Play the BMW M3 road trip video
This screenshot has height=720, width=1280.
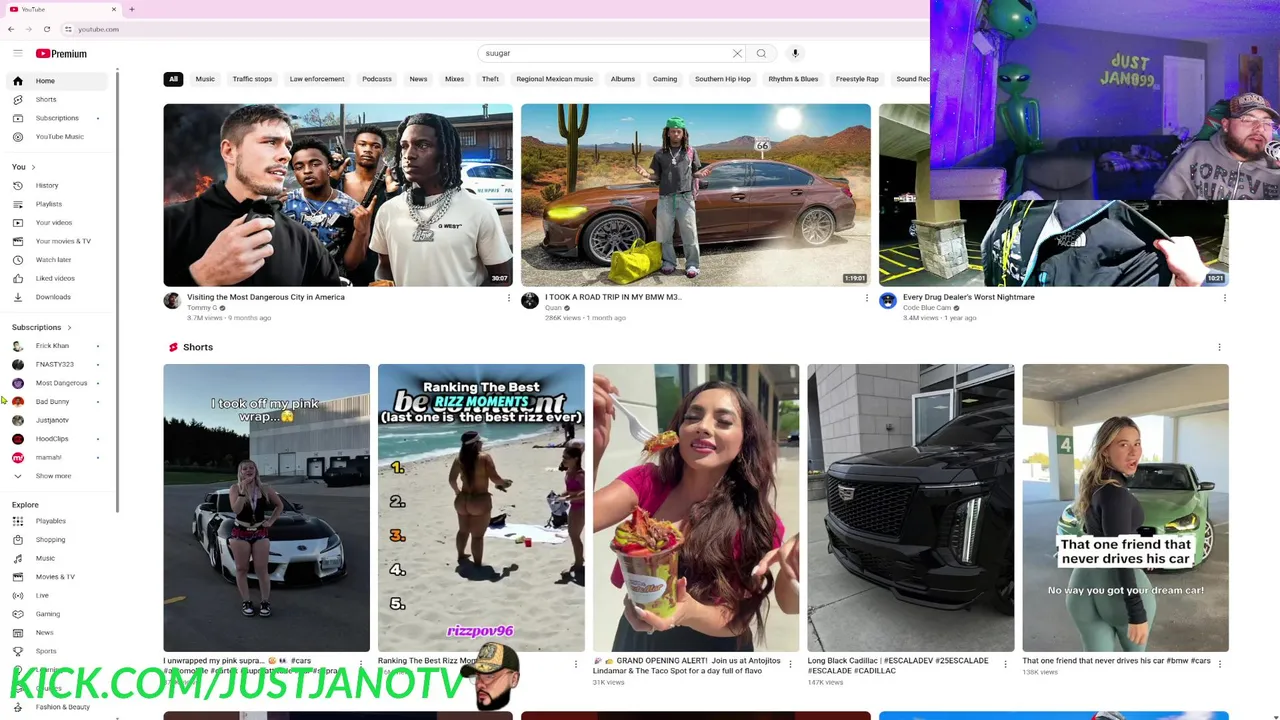click(x=696, y=195)
